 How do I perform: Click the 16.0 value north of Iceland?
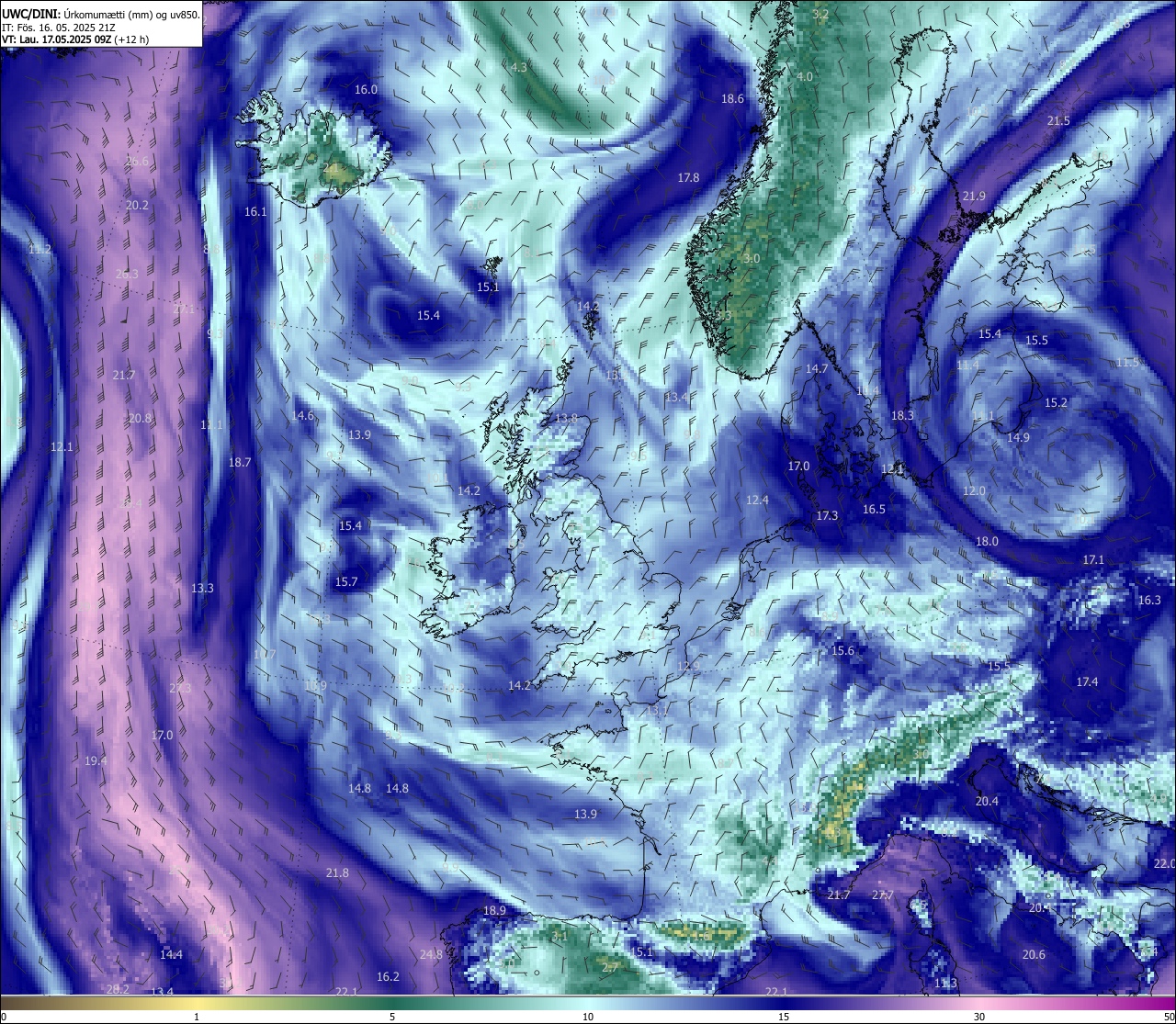tap(366, 89)
